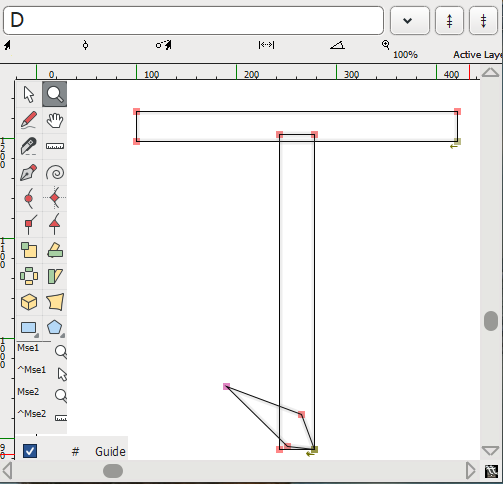
Task: Click the Mse1 magnifier tool indicator
Action: pos(61,352)
